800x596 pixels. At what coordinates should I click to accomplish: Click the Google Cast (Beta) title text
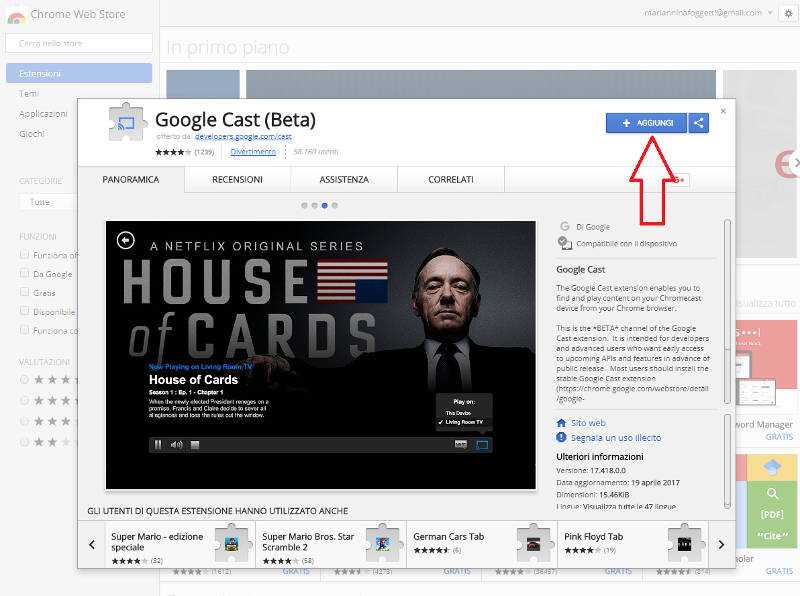[x=235, y=120]
